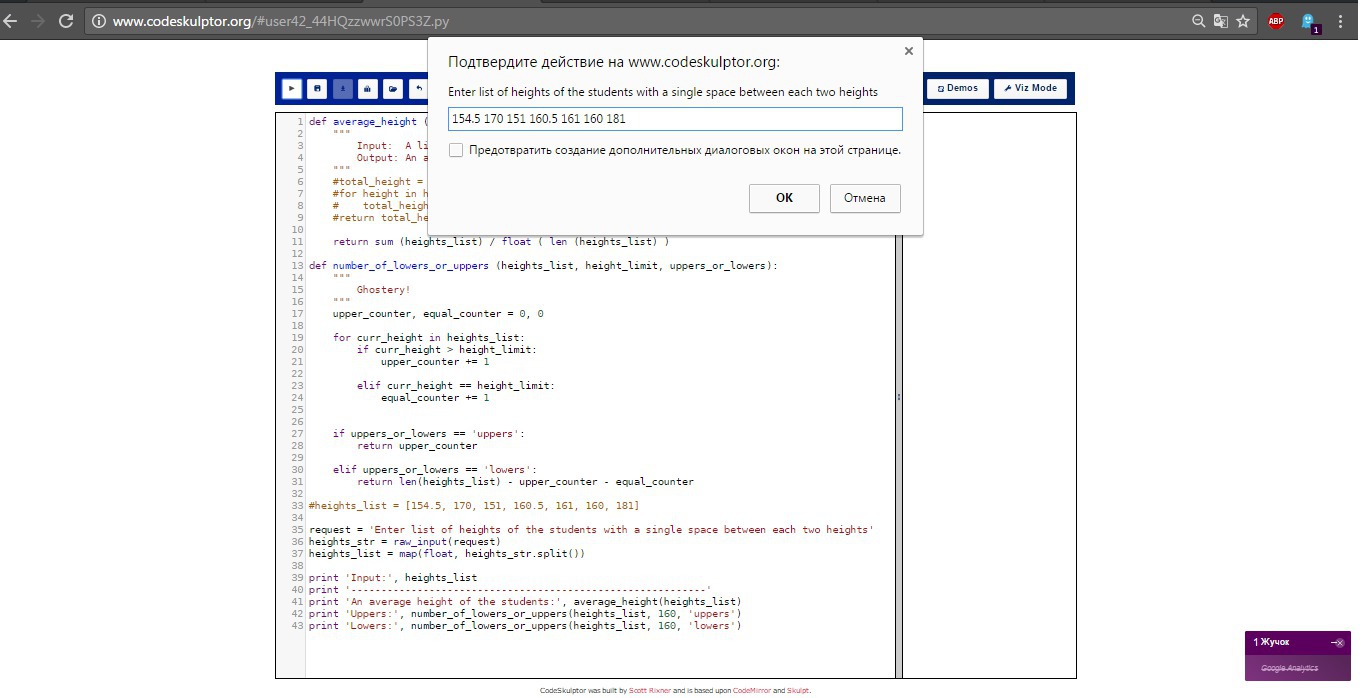Image resolution: width=1366 pixels, height=698 pixels.
Task: Click the commented '#heights_list = [154.5...' line
Action: (474, 506)
